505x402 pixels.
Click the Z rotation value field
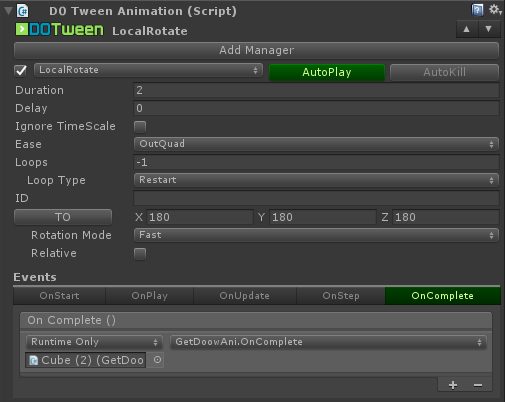point(446,217)
